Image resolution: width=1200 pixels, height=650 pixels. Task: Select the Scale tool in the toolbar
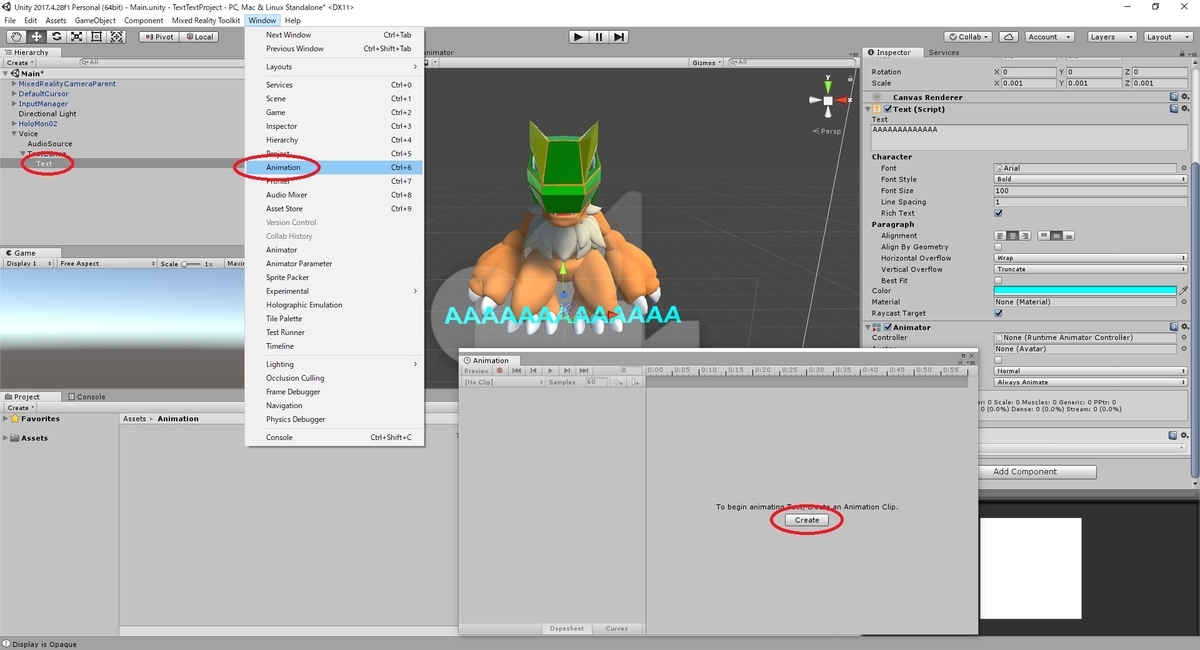click(x=77, y=37)
